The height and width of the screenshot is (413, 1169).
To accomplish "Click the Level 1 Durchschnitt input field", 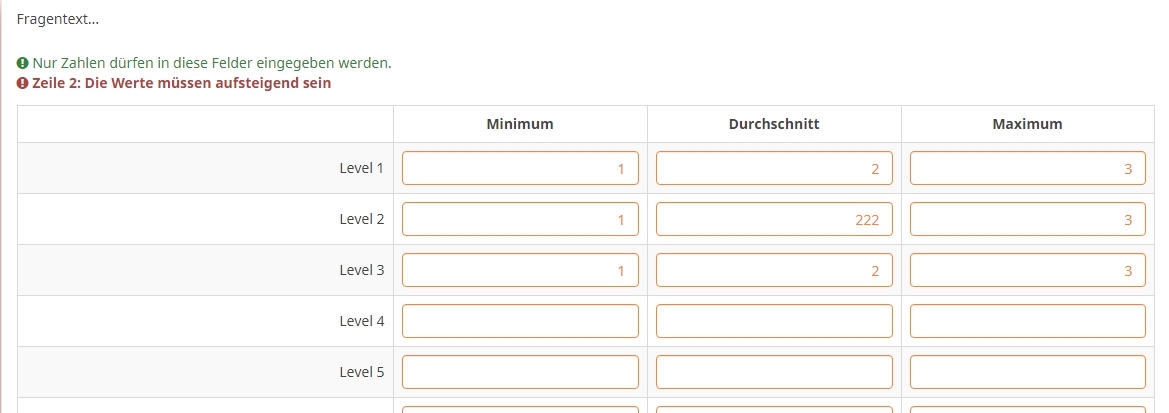I will (x=774, y=169).
